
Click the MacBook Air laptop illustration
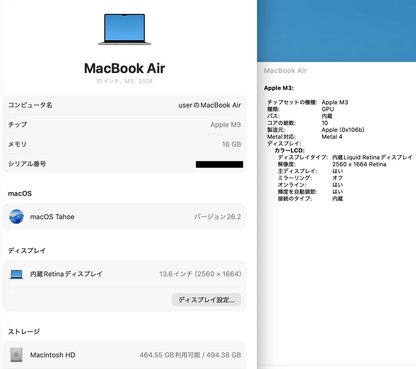[x=124, y=29]
